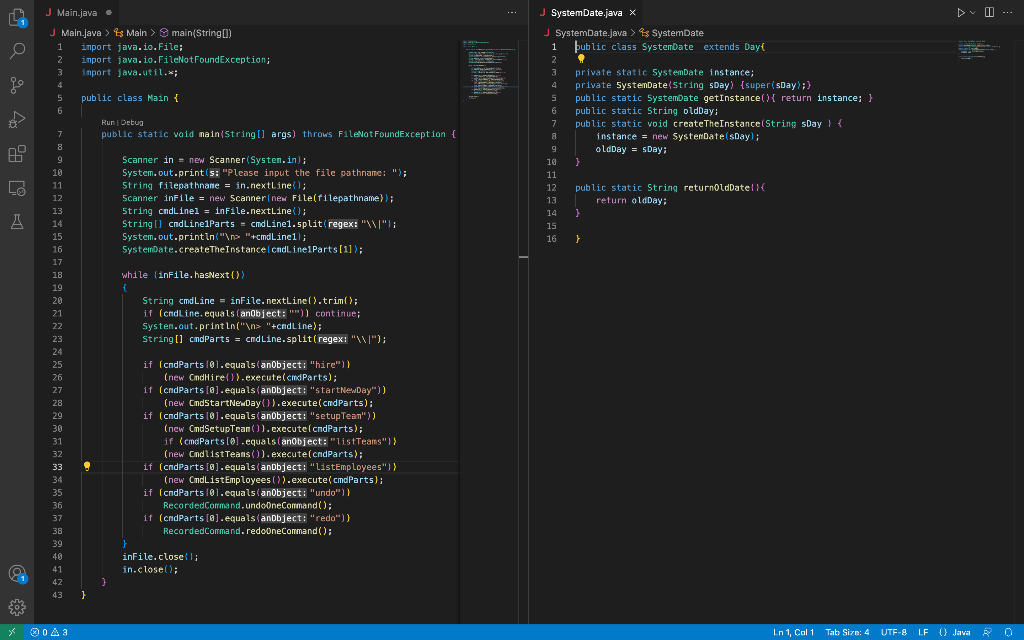Open the Accounts menu
The height and width of the screenshot is (640, 1024).
click(x=17, y=574)
